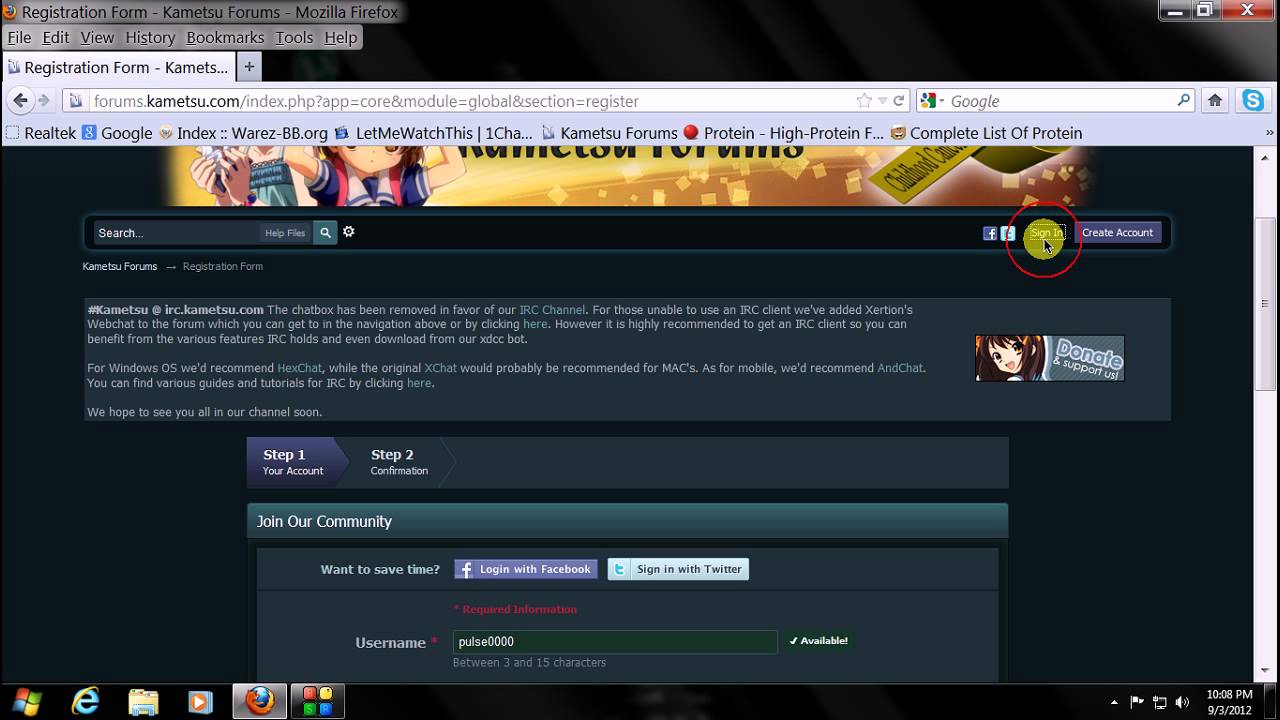Click the Skype toolbar icon
The image size is (1280, 720).
[1253, 100]
